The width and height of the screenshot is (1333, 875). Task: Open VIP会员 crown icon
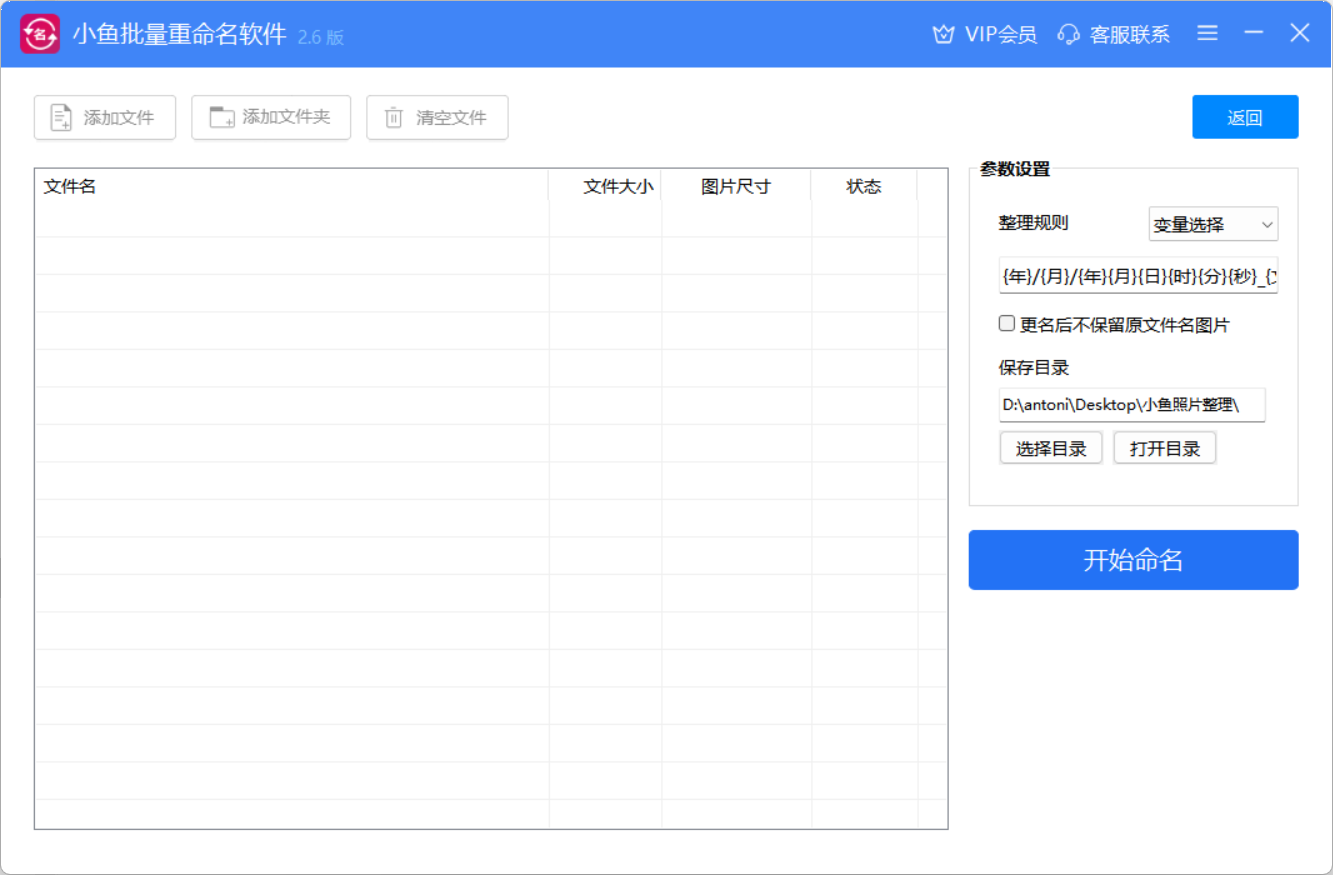coord(943,35)
